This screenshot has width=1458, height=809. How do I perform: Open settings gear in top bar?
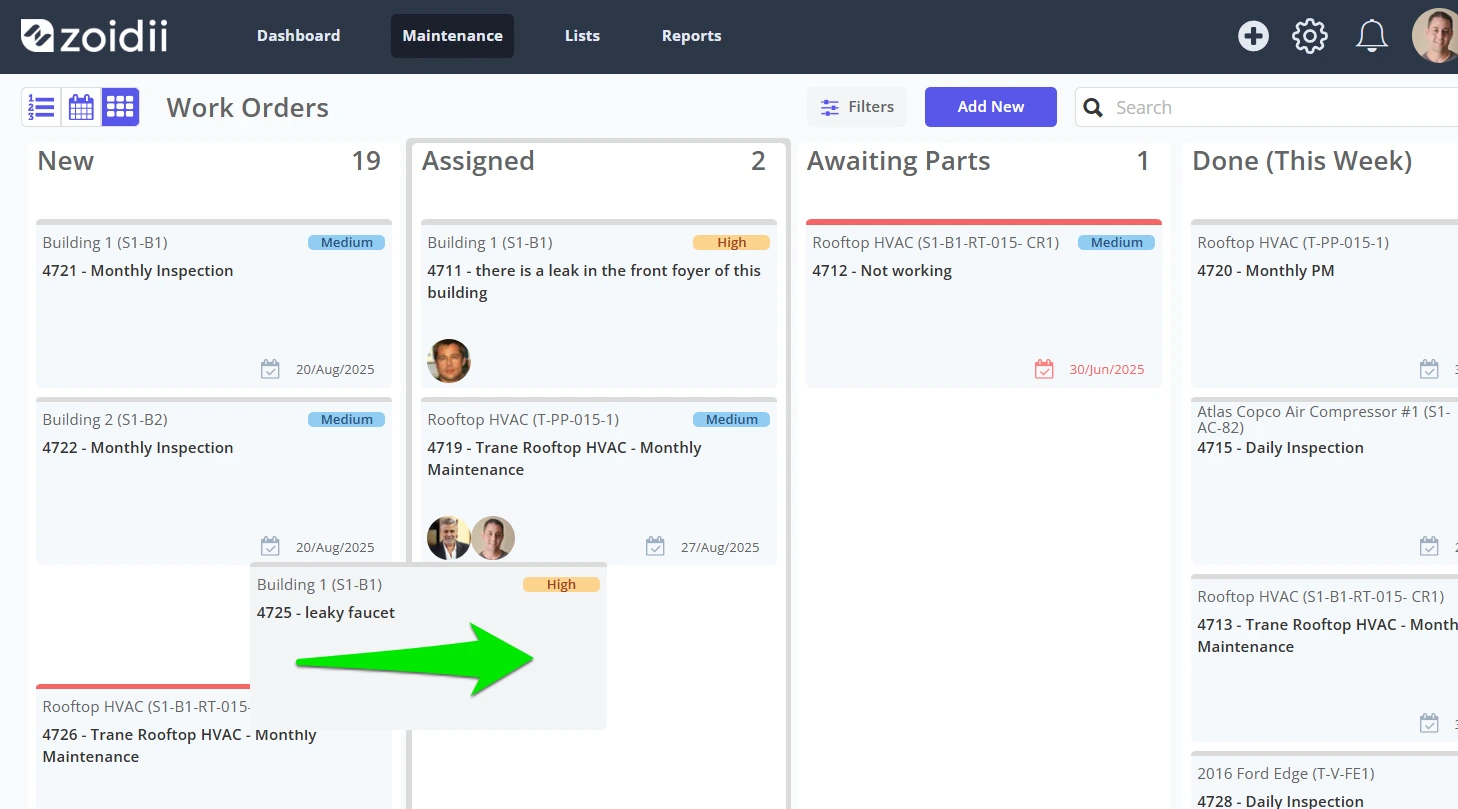[1310, 36]
